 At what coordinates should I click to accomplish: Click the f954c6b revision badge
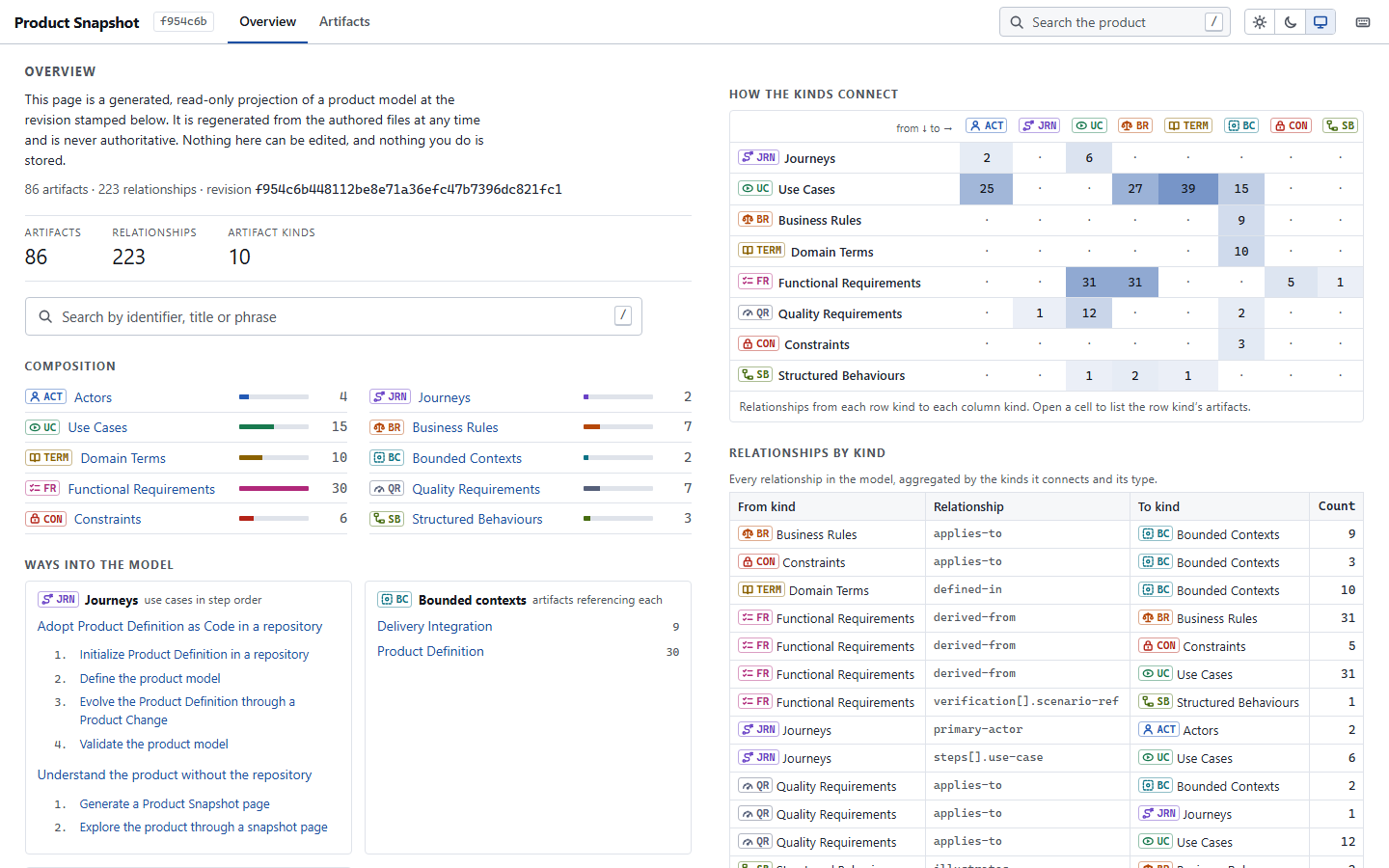[183, 21]
